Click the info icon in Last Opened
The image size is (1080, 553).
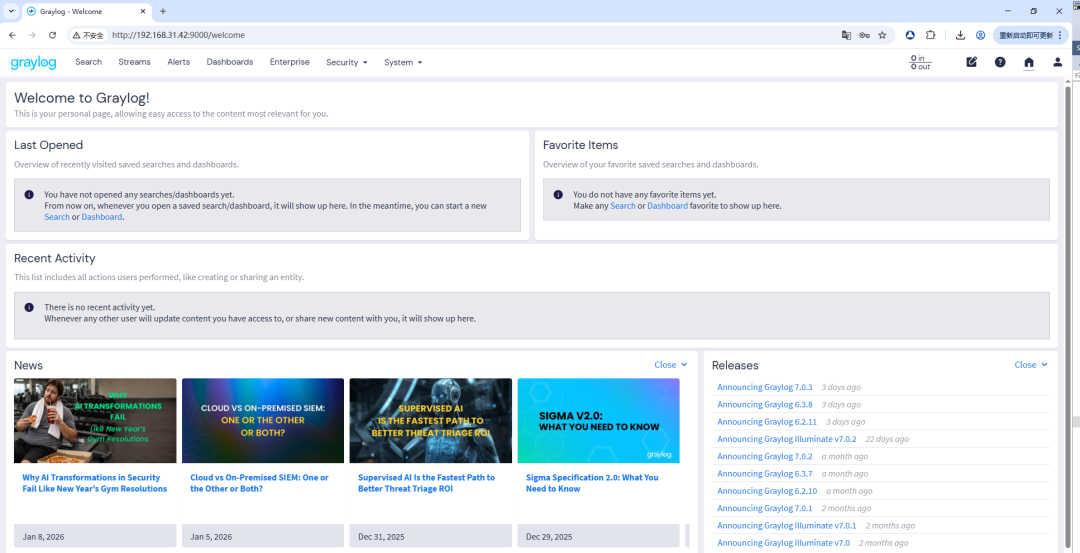click(x=28, y=195)
